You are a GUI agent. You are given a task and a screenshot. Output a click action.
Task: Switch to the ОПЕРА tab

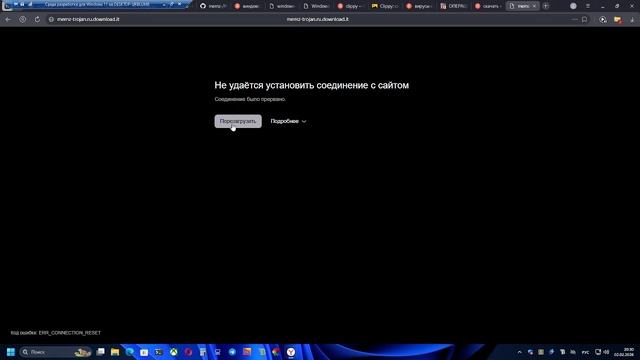click(x=453, y=6)
